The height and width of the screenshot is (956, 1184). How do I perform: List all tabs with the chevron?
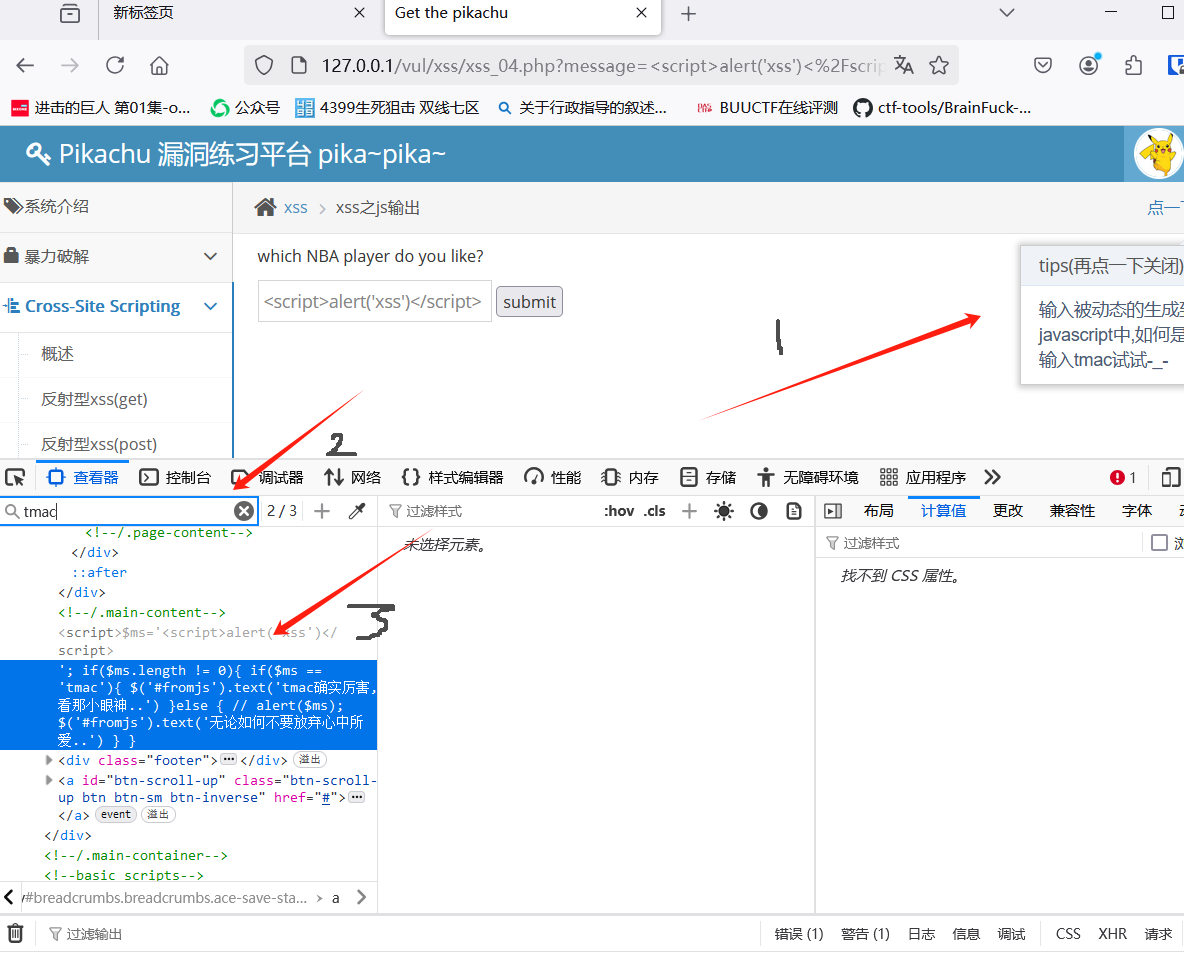[x=1007, y=13]
